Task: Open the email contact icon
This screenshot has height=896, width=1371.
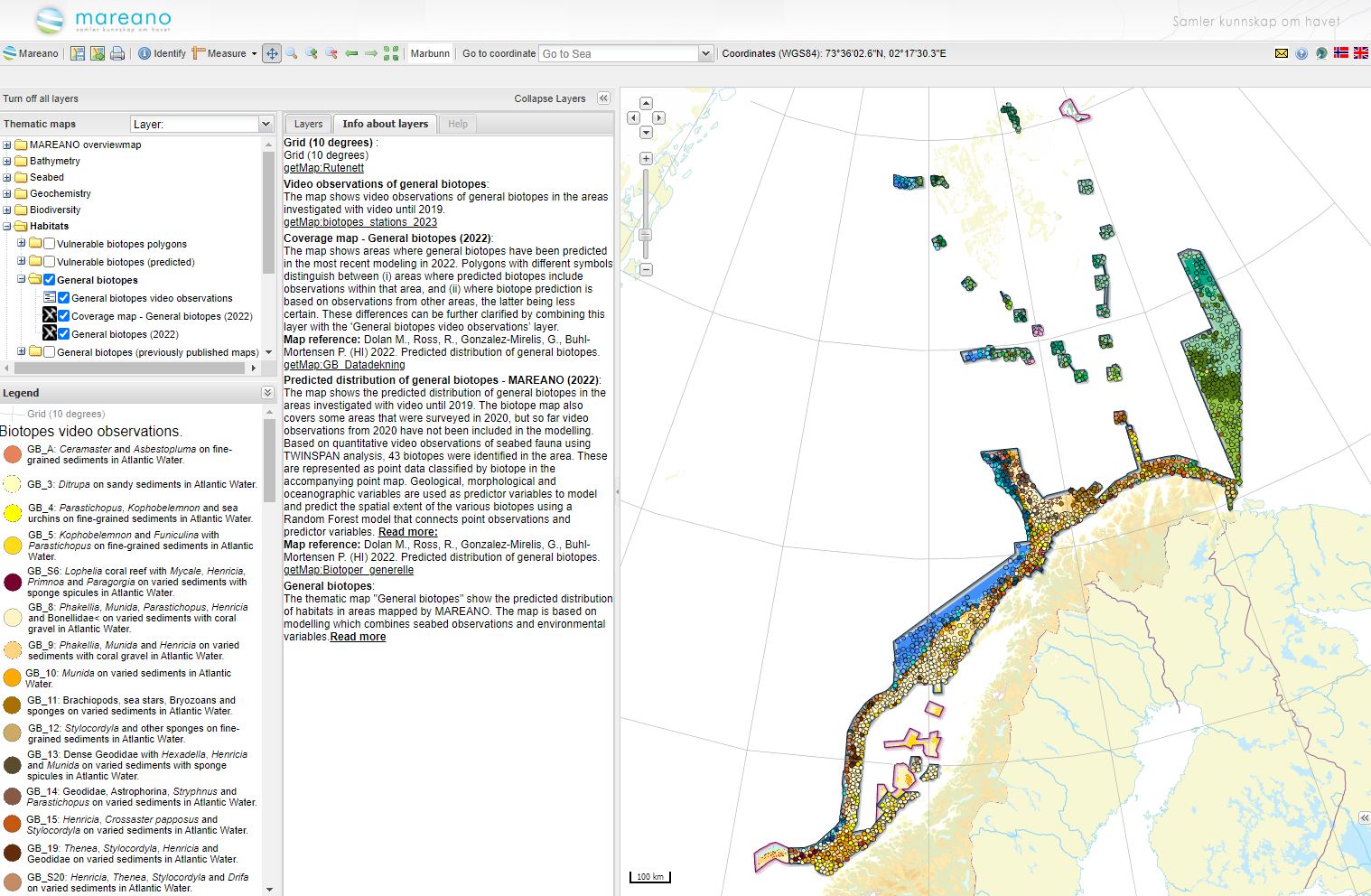Action: (1282, 53)
